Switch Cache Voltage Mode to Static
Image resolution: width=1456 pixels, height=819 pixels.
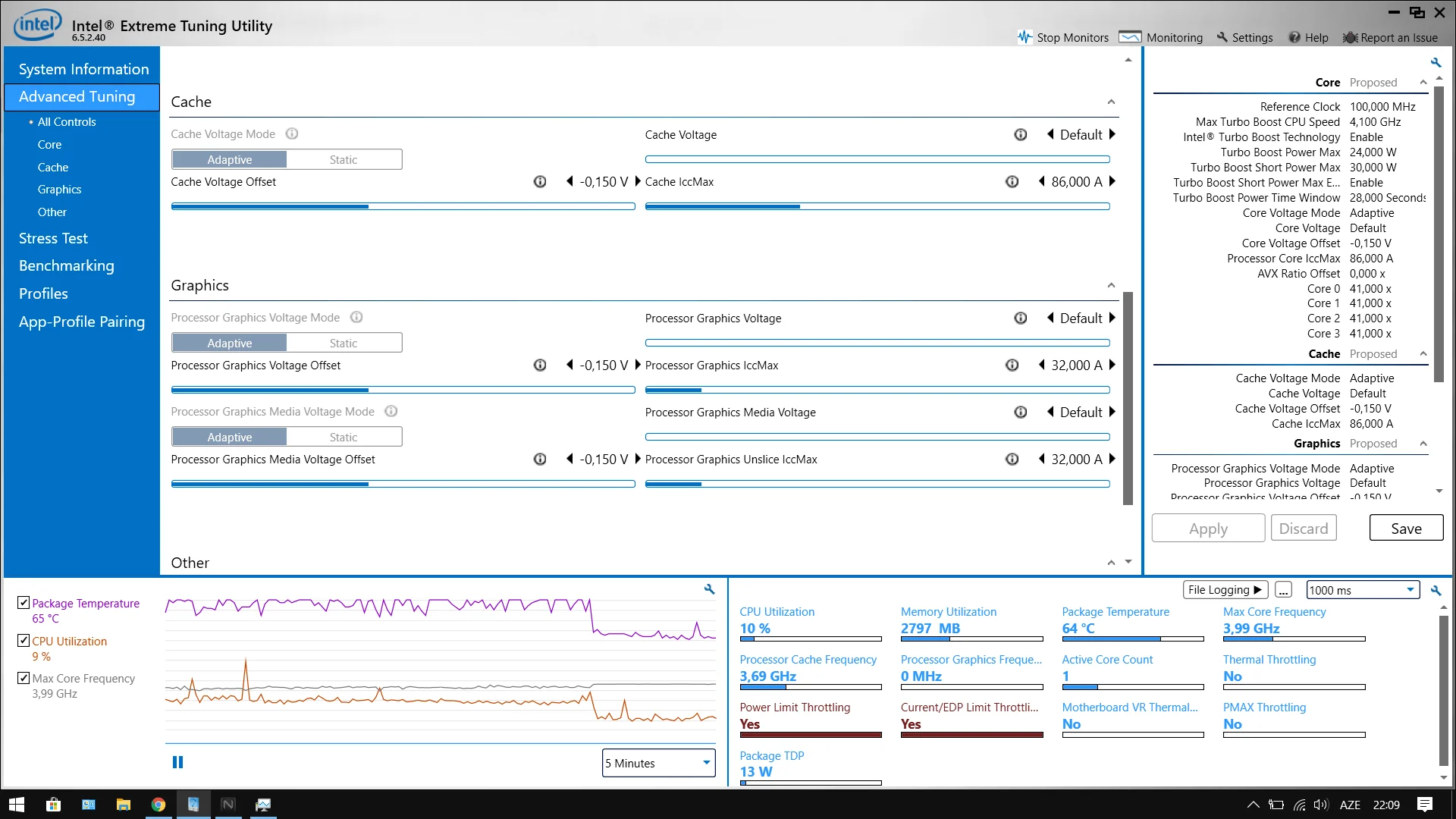pos(344,160)
